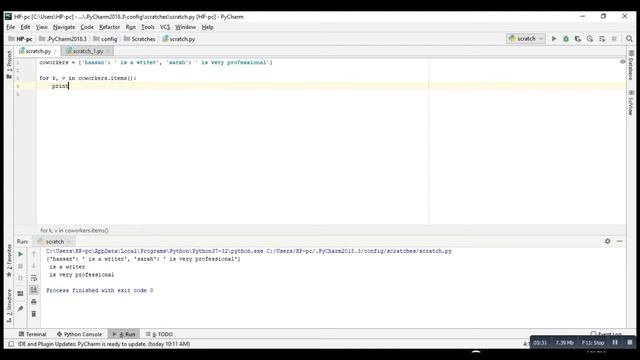The image size is (640, 360).
Task: Open the inspections eye icon in the editor corner
Action: pos(622,62)
